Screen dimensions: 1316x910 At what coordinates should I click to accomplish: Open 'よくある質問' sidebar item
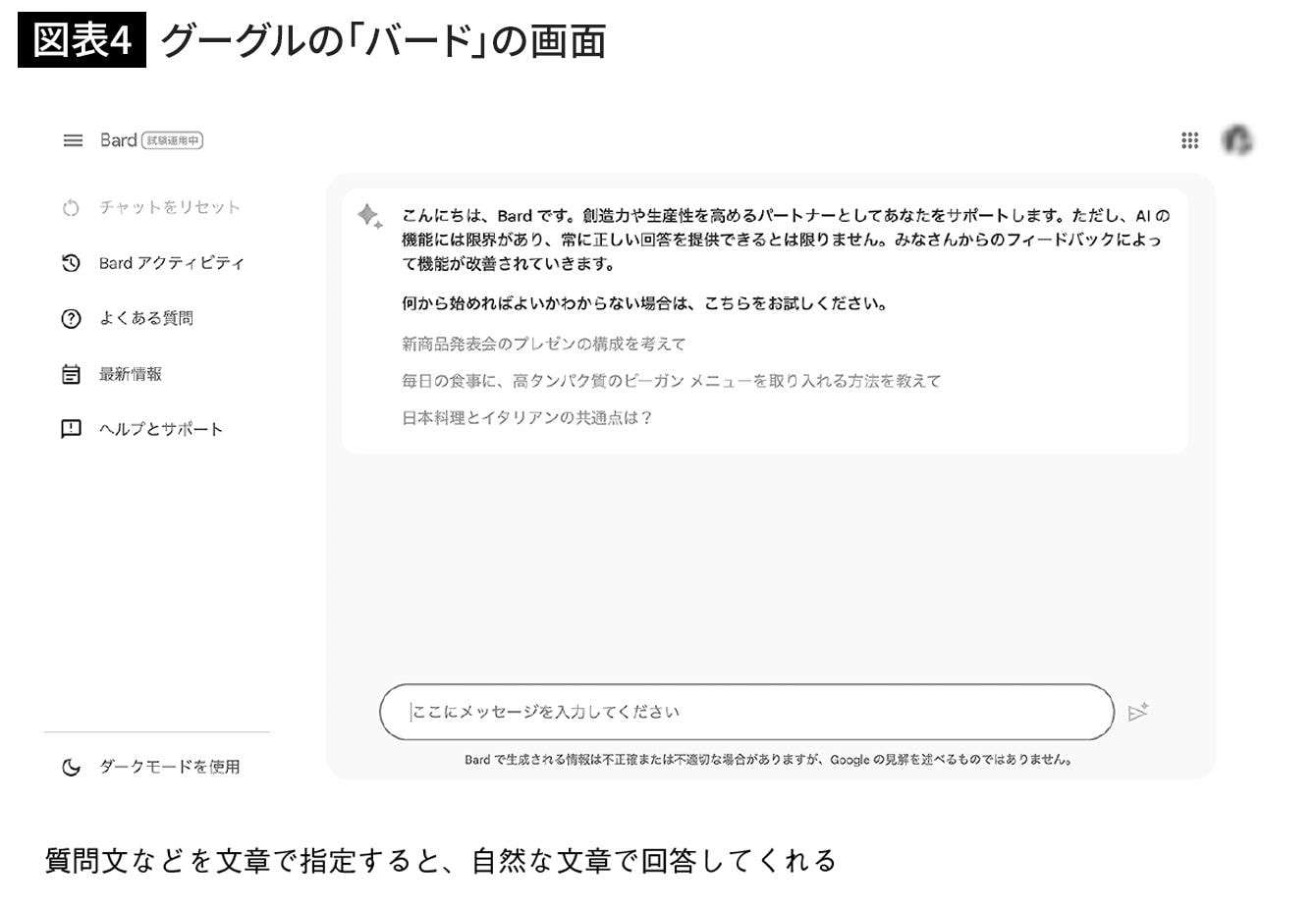(145, 318)
